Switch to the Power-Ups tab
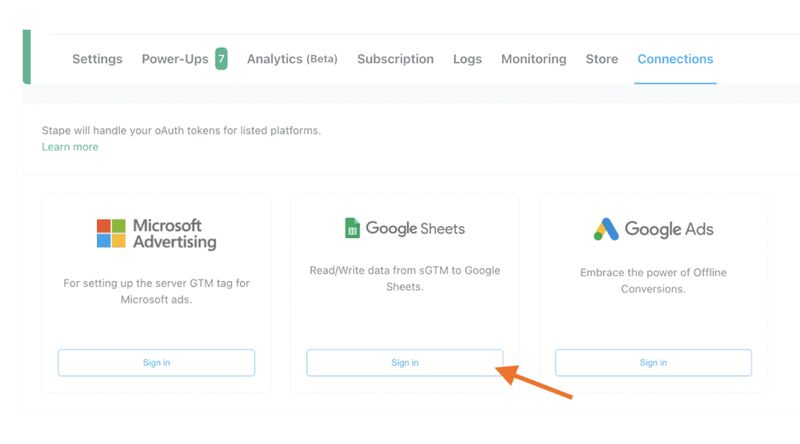800x444 pixels. click(x=175, y=59)
